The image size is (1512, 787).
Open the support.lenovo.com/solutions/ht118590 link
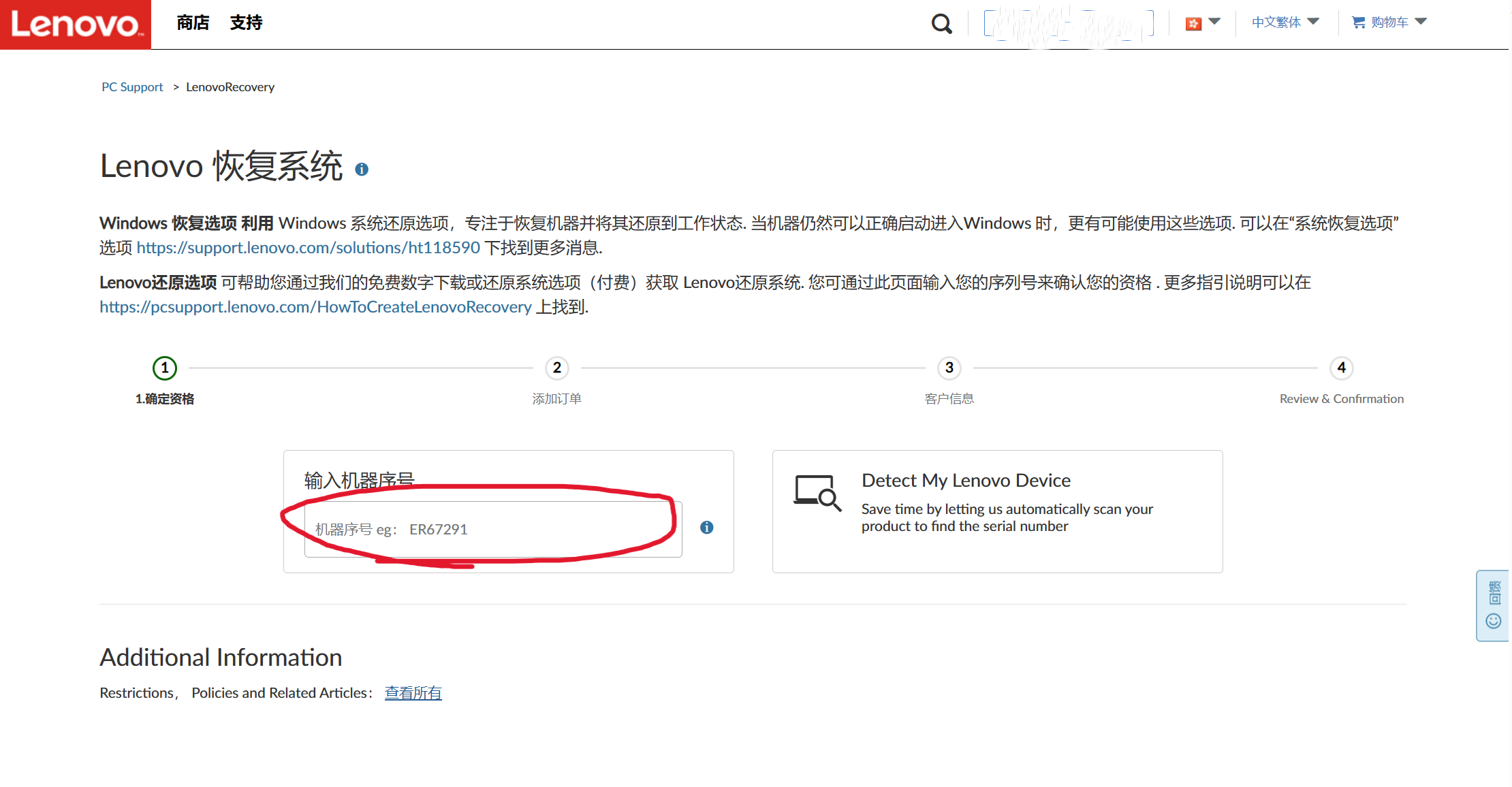click(309, 248)
